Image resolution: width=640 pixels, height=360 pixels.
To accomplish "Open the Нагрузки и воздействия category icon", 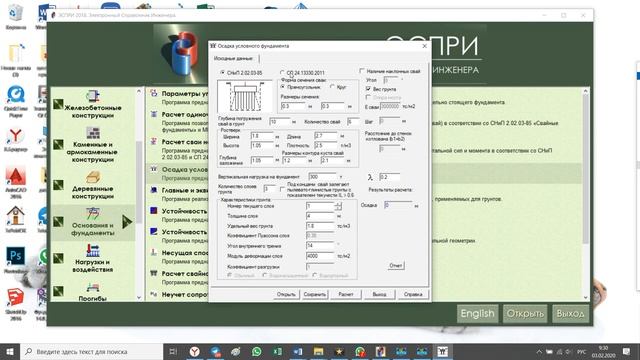I will [x=93, y=251].
